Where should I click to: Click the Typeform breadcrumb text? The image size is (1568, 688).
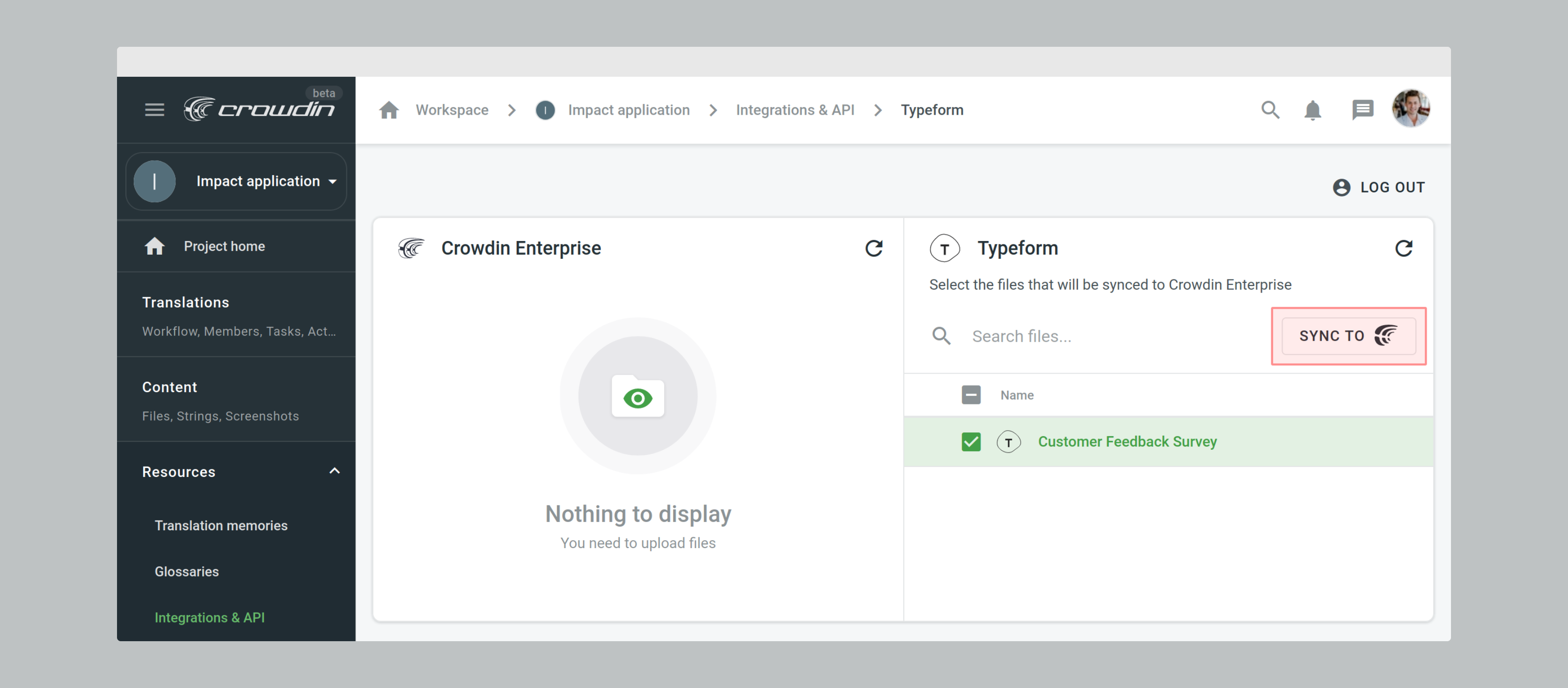click(x=932, y=110)
